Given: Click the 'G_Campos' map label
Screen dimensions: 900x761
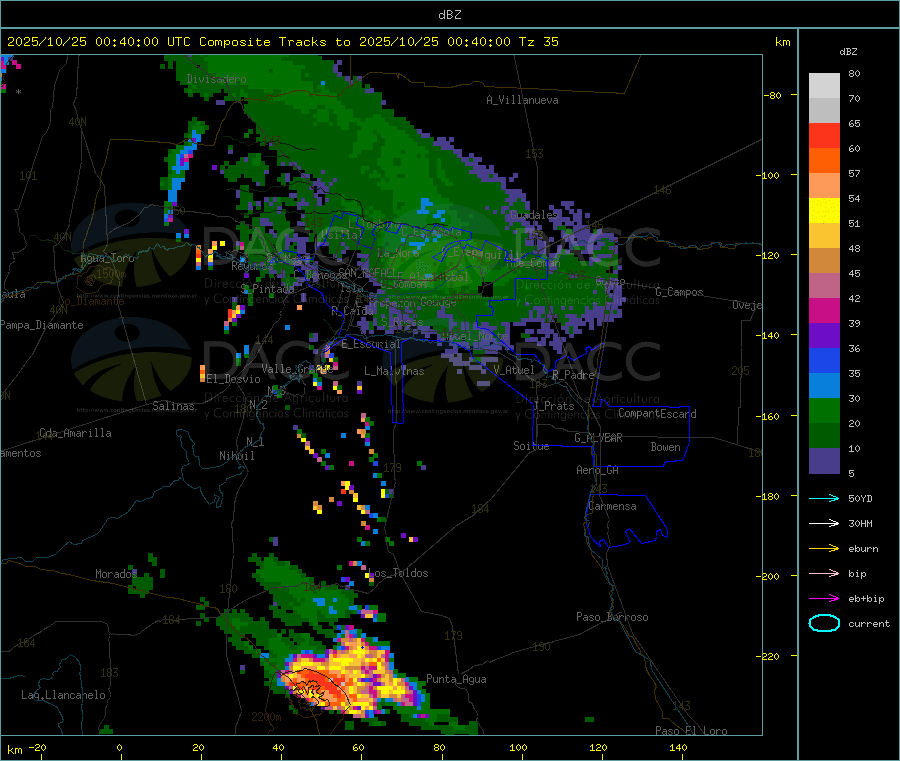Looking at the screenshot, I should click(x=679, y=292).
